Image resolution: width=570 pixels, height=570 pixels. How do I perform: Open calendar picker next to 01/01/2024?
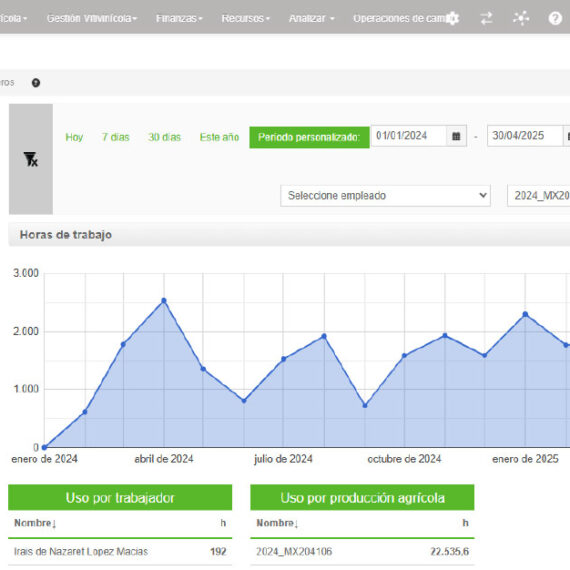coord(456,136)
